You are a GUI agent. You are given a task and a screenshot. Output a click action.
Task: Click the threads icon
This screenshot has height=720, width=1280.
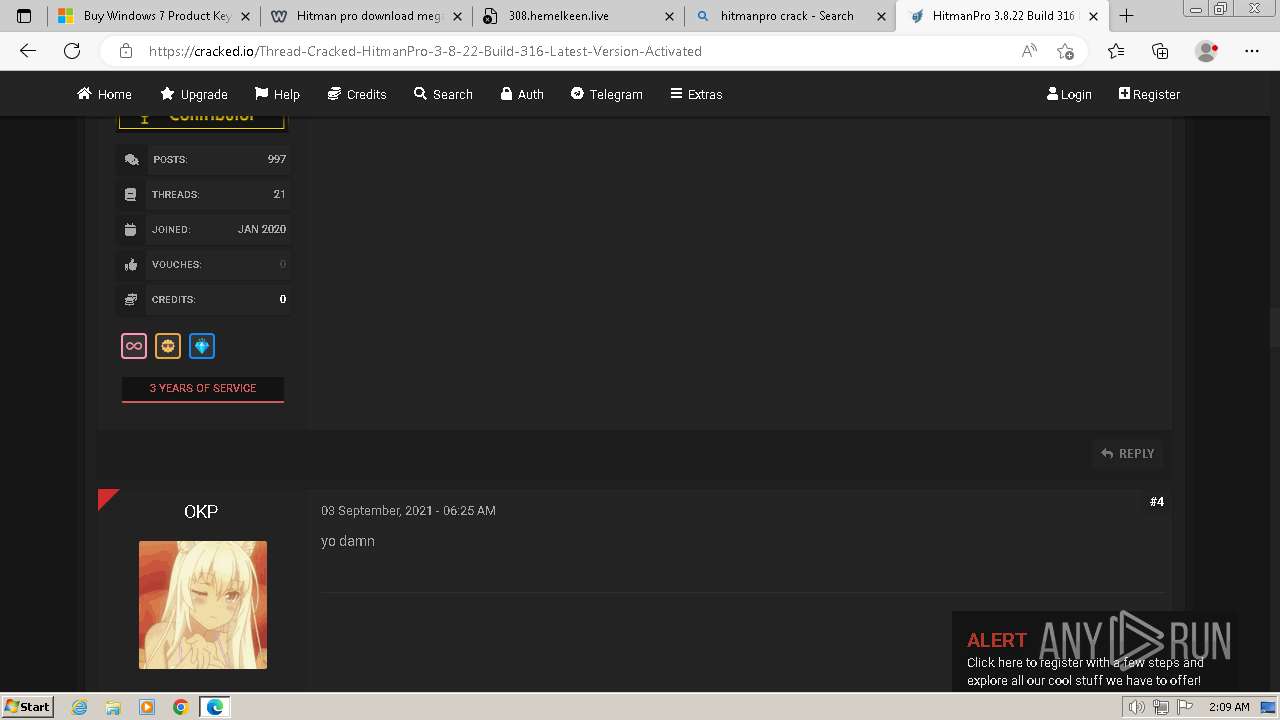[131, 195]
